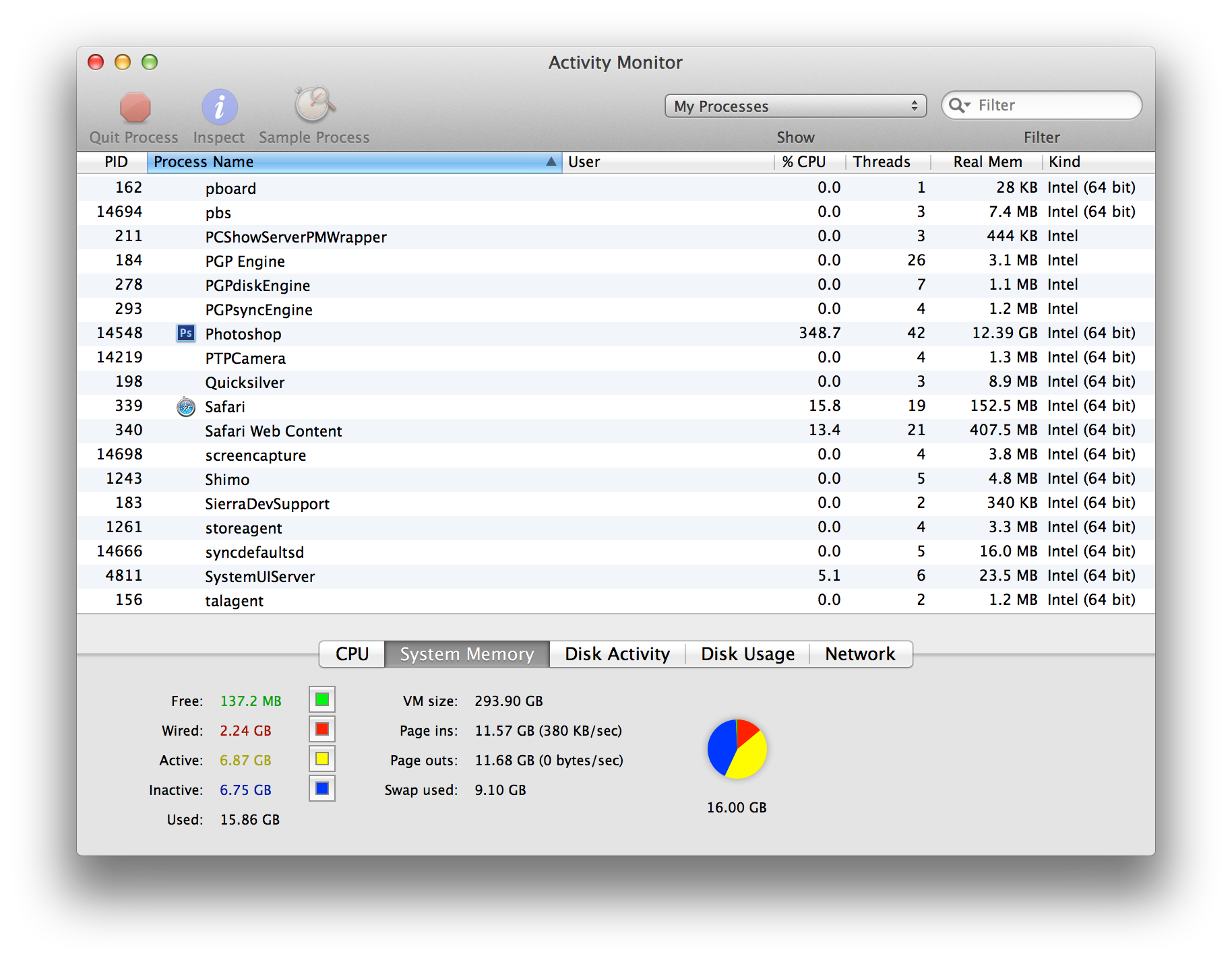Click the 9.10 GB swap used value

[500, 790]
